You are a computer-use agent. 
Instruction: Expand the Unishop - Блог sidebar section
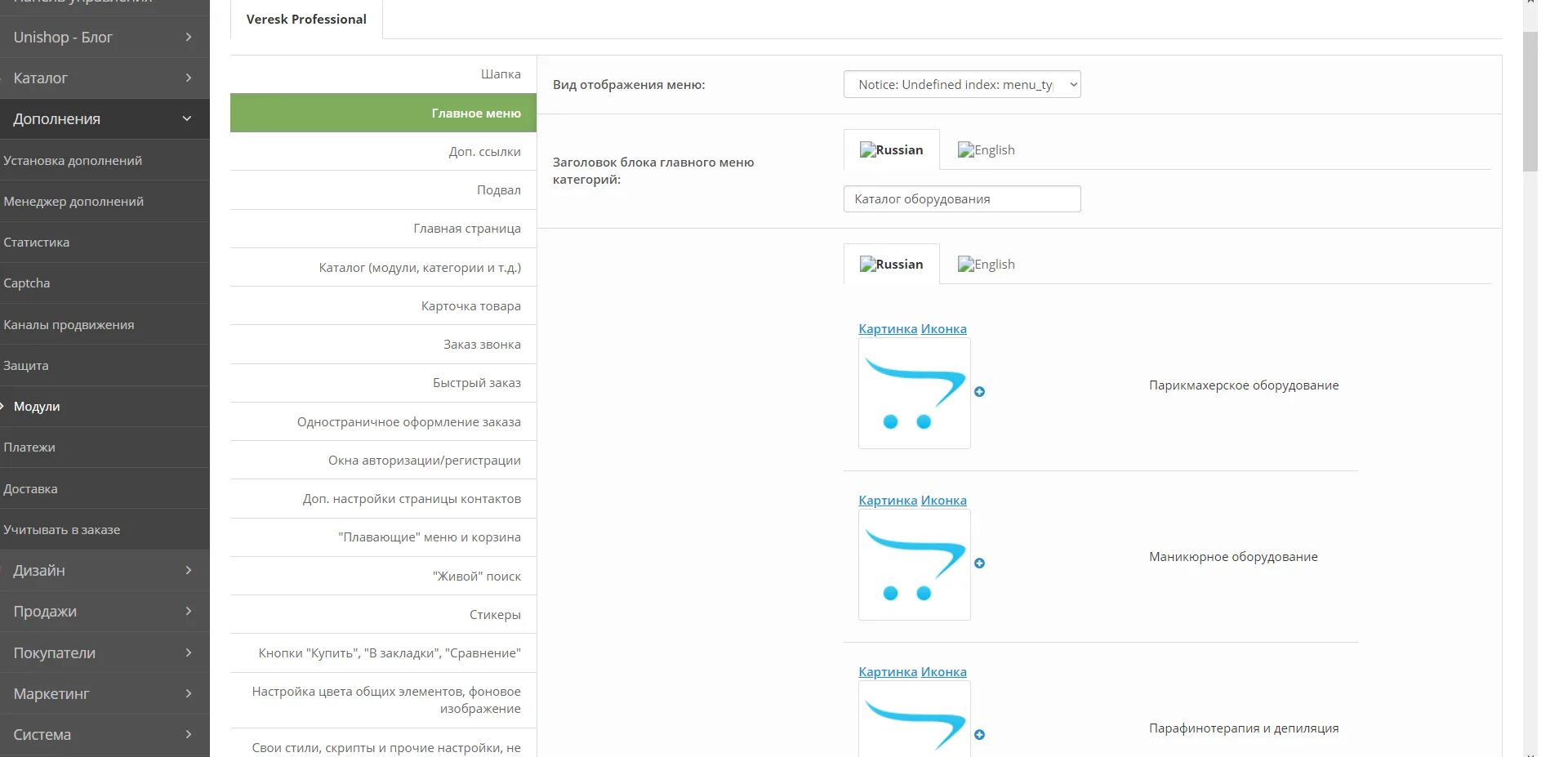coord(105,37)
